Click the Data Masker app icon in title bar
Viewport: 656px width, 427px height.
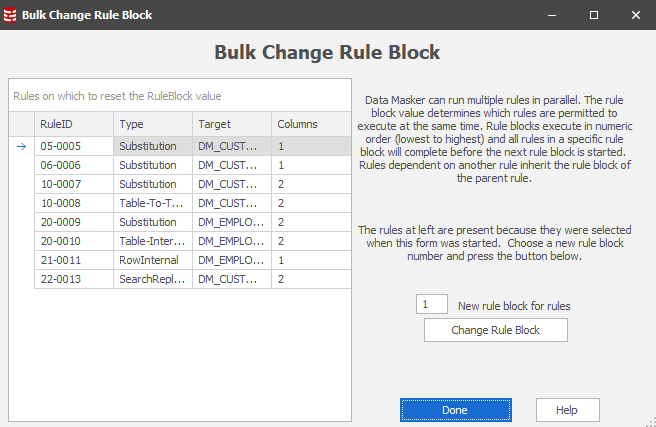[11, 16]
